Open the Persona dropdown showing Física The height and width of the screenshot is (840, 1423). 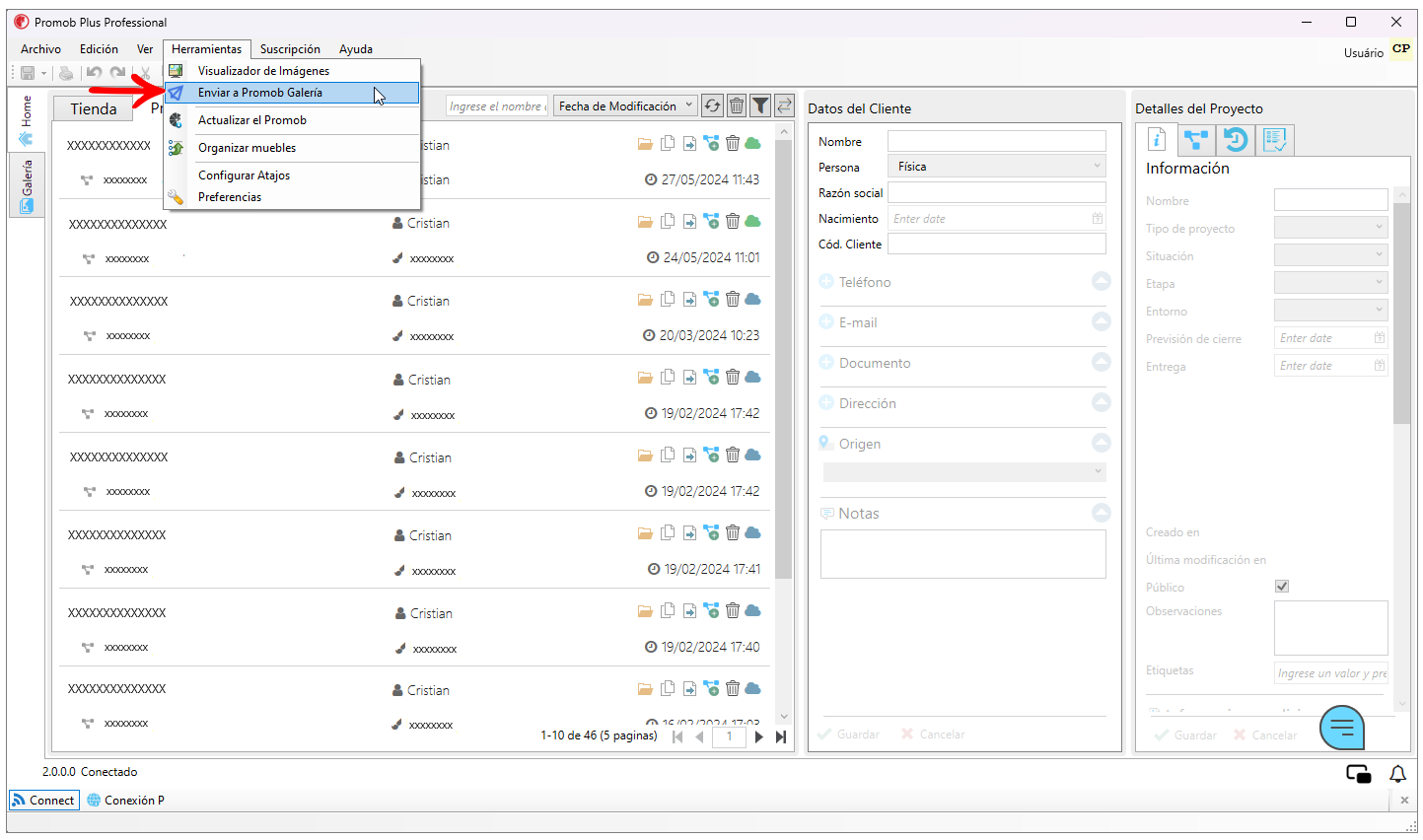pos(997,167)
